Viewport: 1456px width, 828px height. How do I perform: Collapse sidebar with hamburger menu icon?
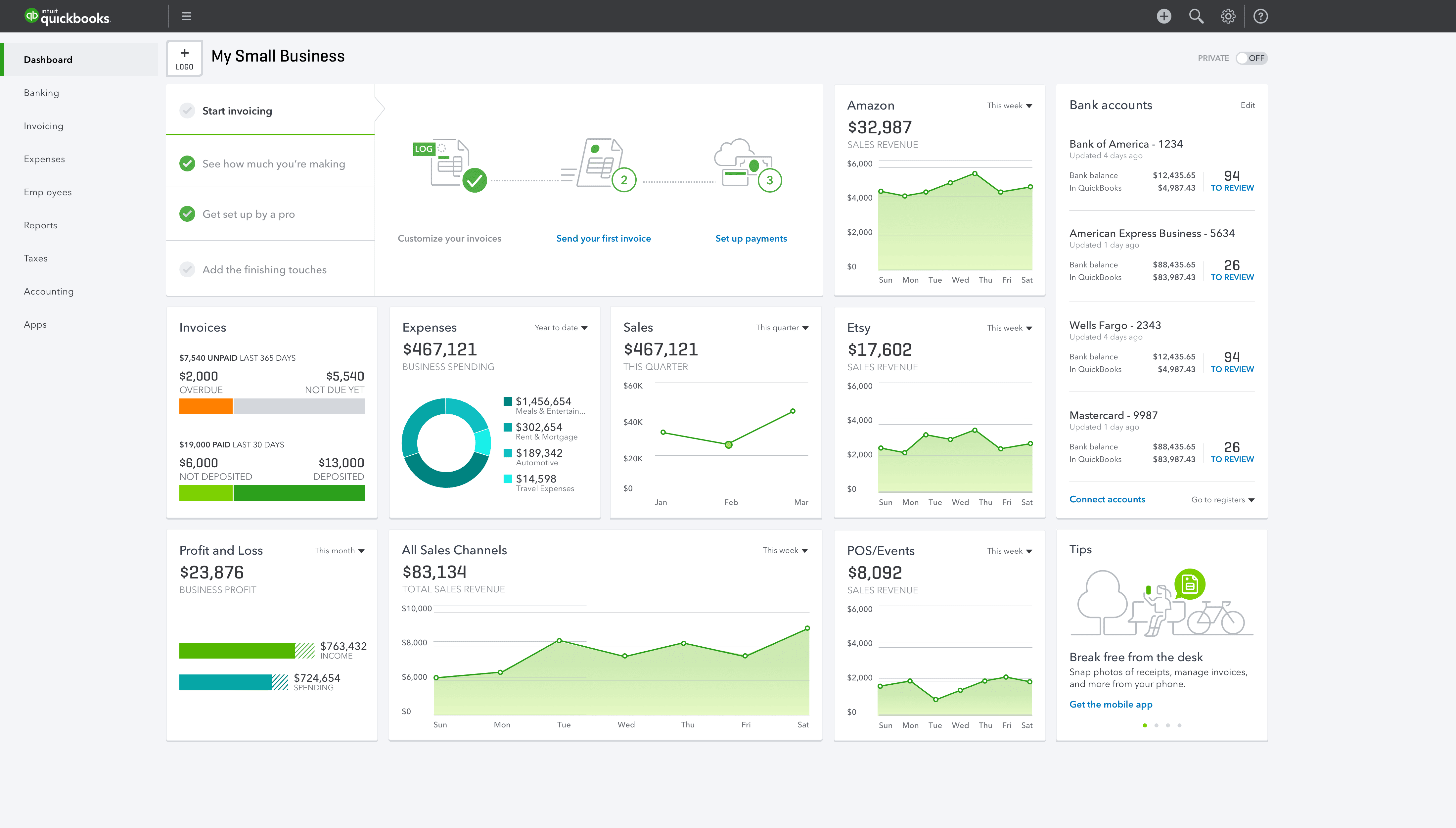tap(187, 16)
